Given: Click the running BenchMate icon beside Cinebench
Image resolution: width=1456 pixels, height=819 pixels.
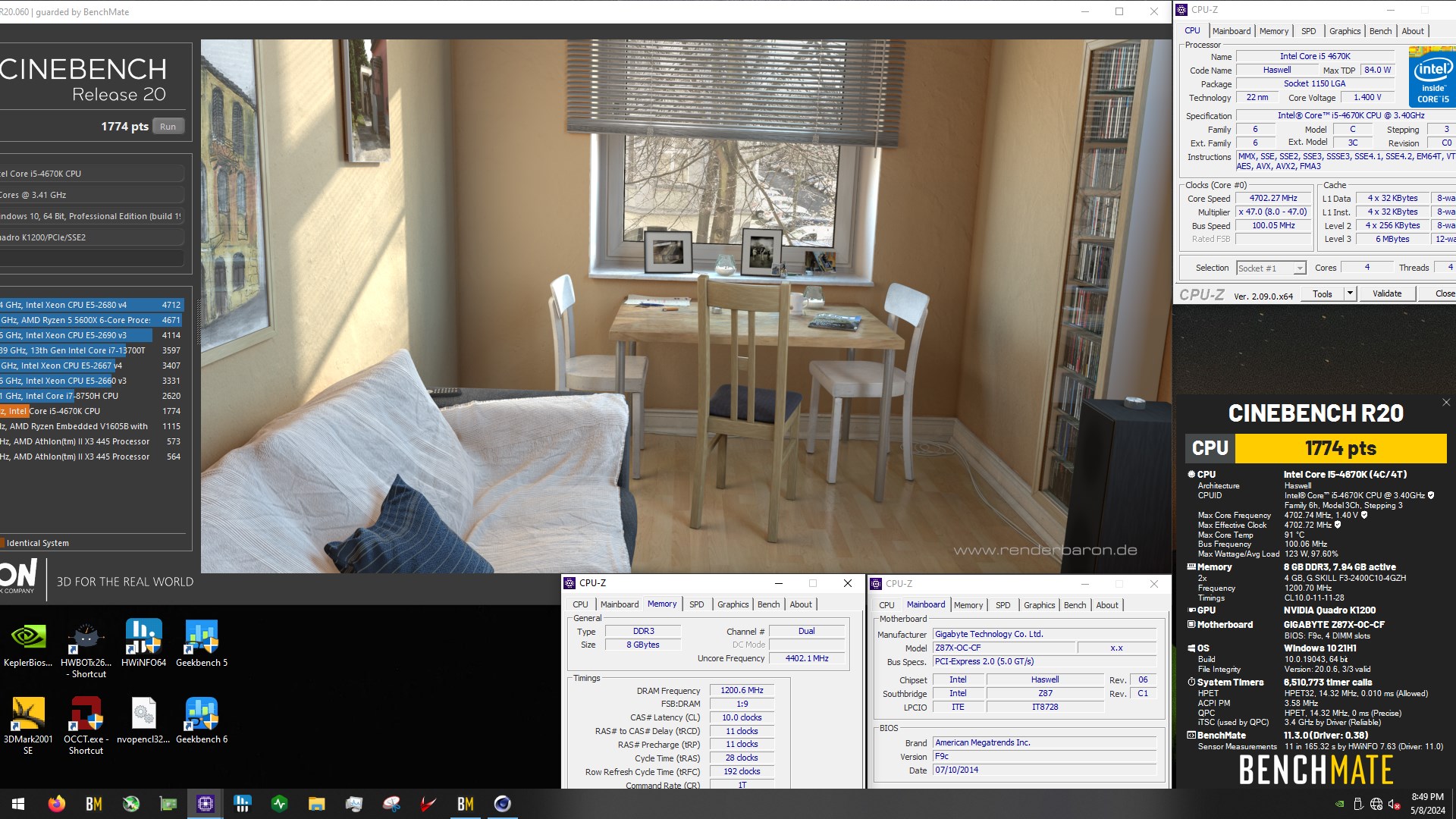Looking at the screenshot, I should coord(465,804).
